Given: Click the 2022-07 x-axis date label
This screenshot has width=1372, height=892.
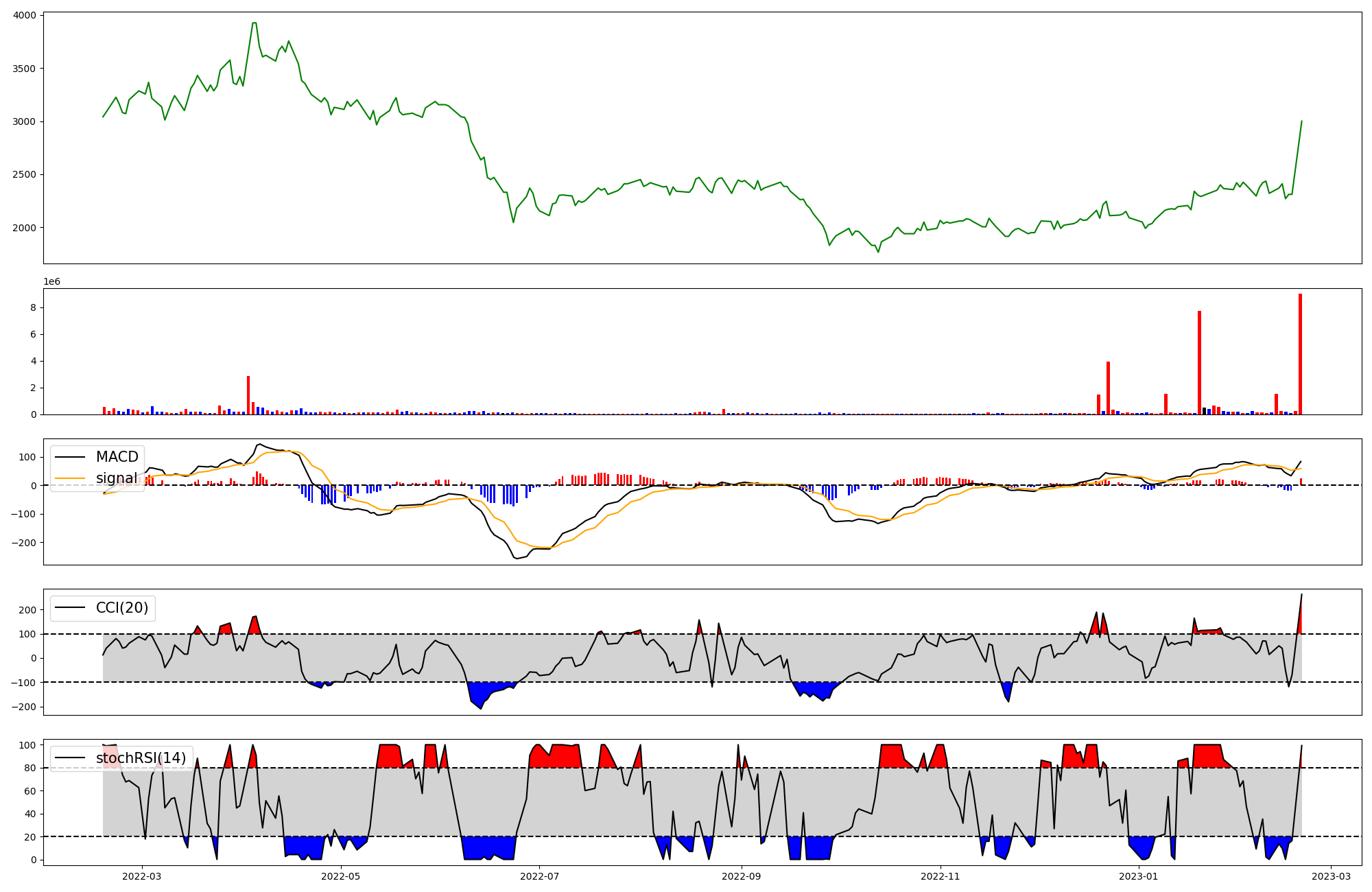Looking at the screenshot, I should (x=539, y=876).
